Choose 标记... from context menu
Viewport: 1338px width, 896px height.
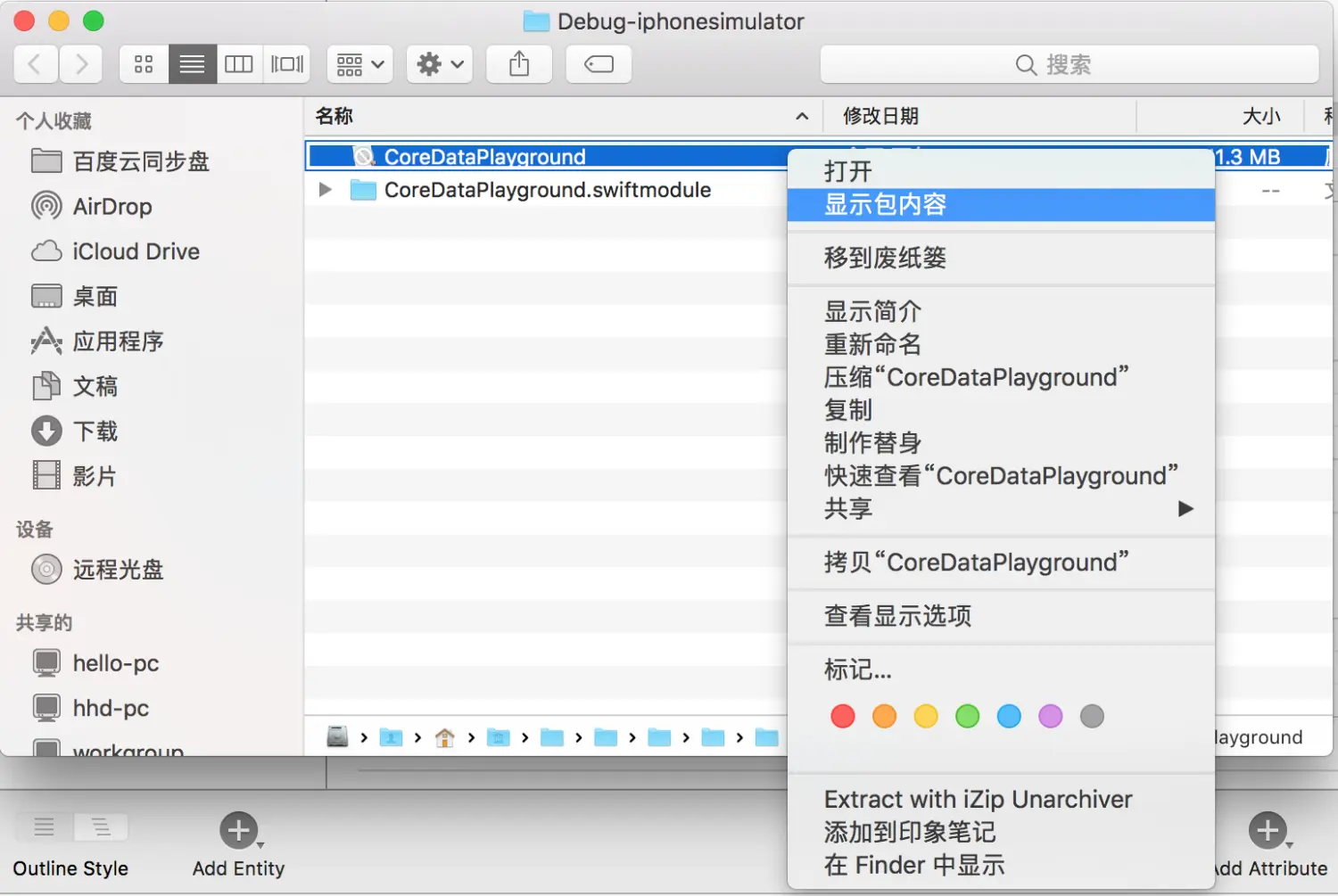click(x=1001, y=670)
